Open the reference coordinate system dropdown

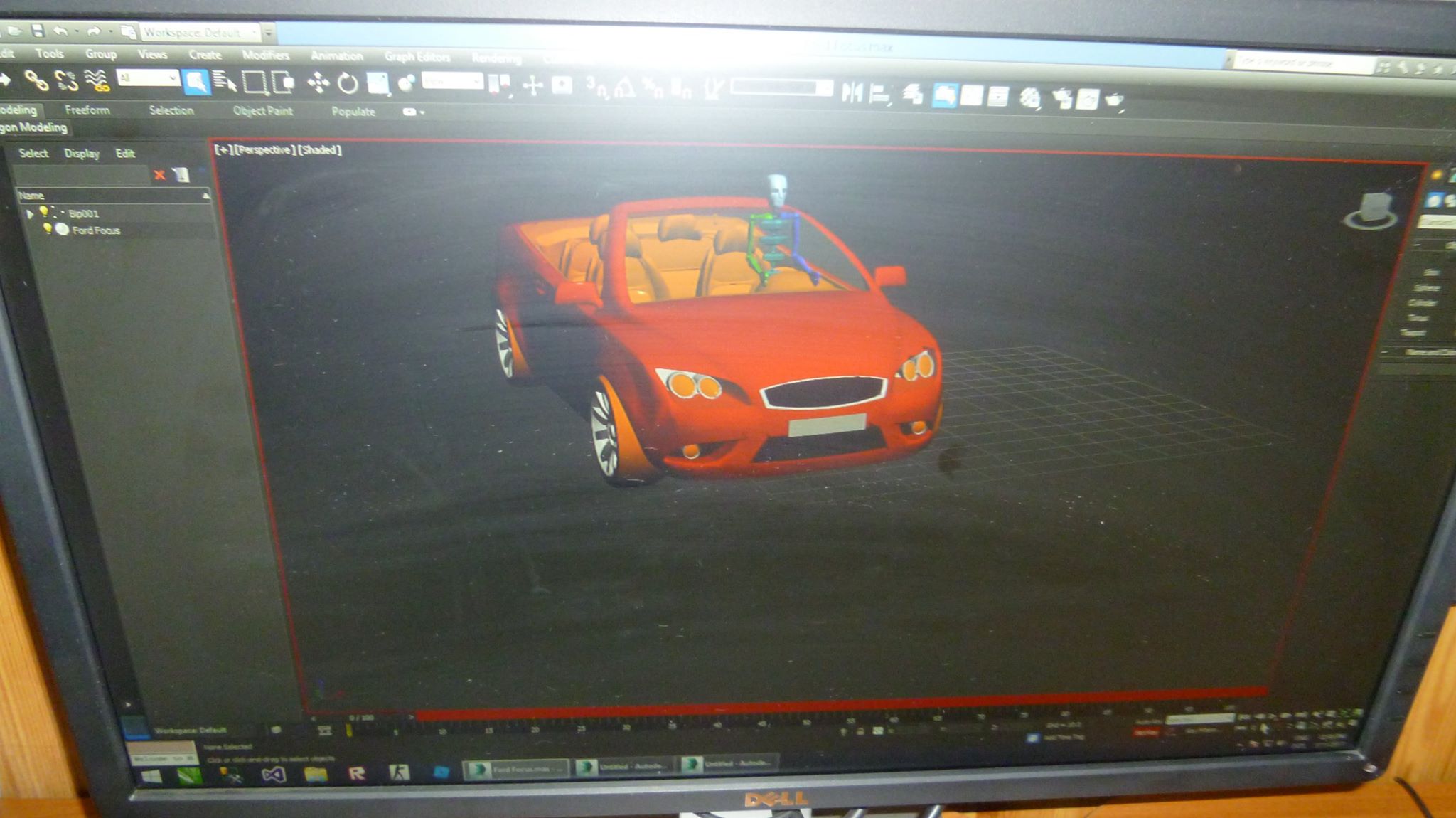click(x=452, y=81)
